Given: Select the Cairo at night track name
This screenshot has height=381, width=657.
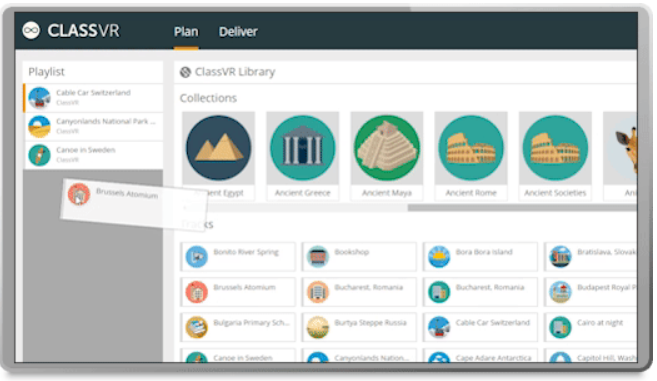Looking at the screenshot, I should 600,322.
